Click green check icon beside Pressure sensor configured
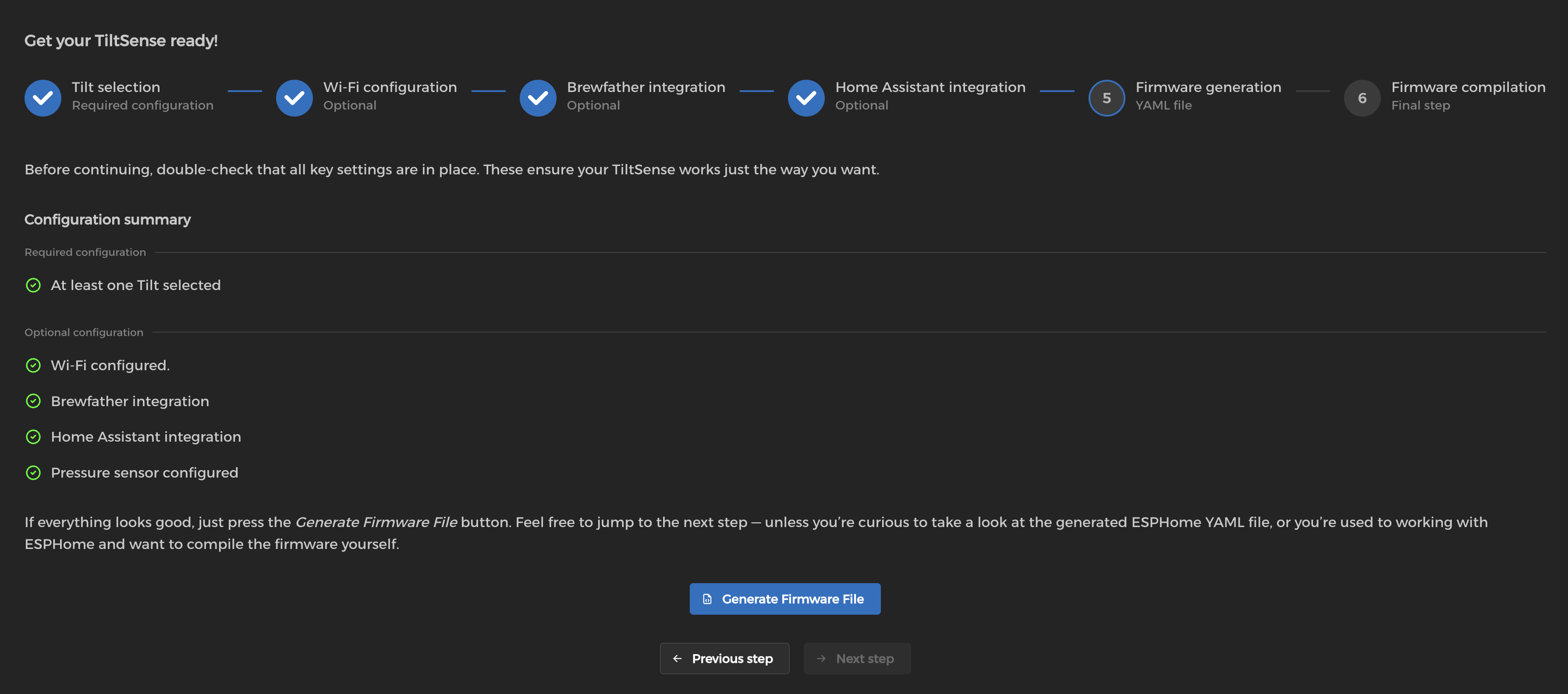The height and width of the screenshot is (694, 1568). tap(33, 472)
